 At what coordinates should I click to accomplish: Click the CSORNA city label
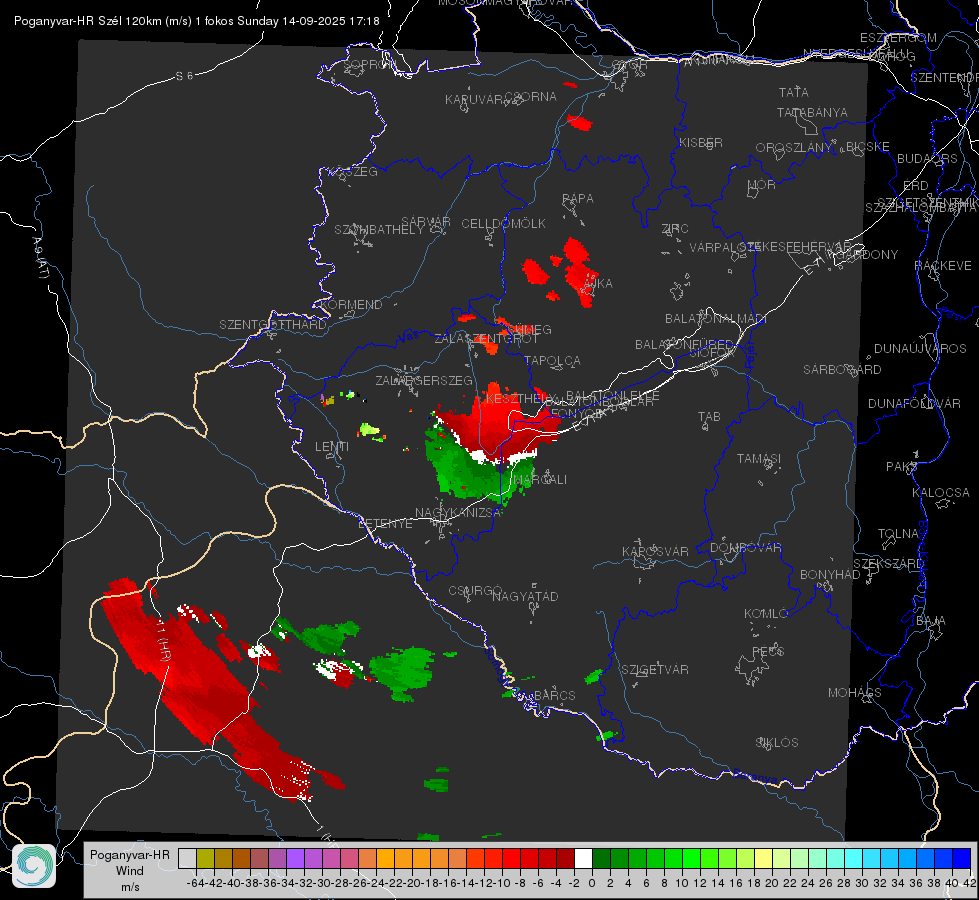pos(531,97)
